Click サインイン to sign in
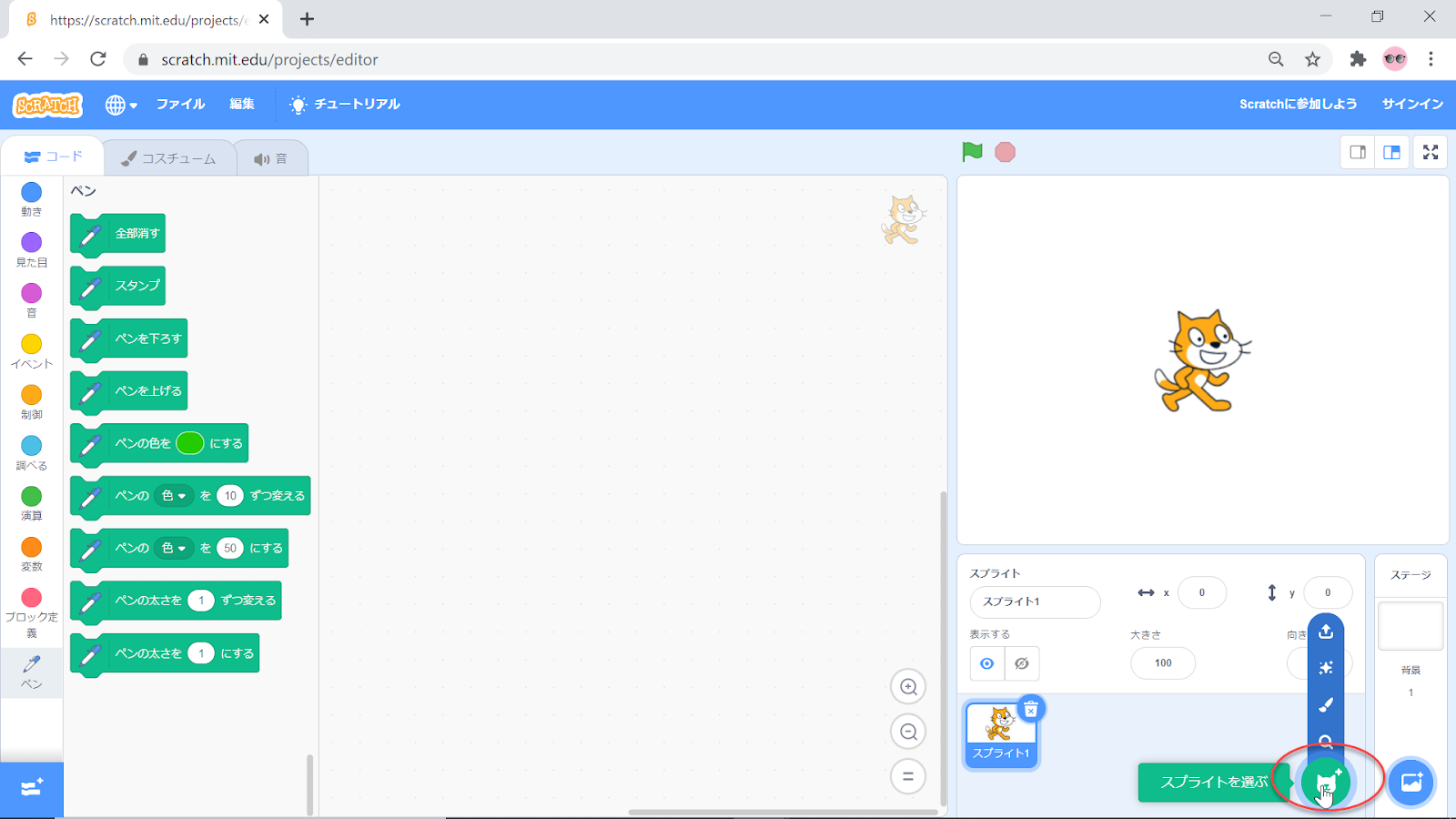The width and height of the screenshot is (1456, 819). (x=1412, y=105)
